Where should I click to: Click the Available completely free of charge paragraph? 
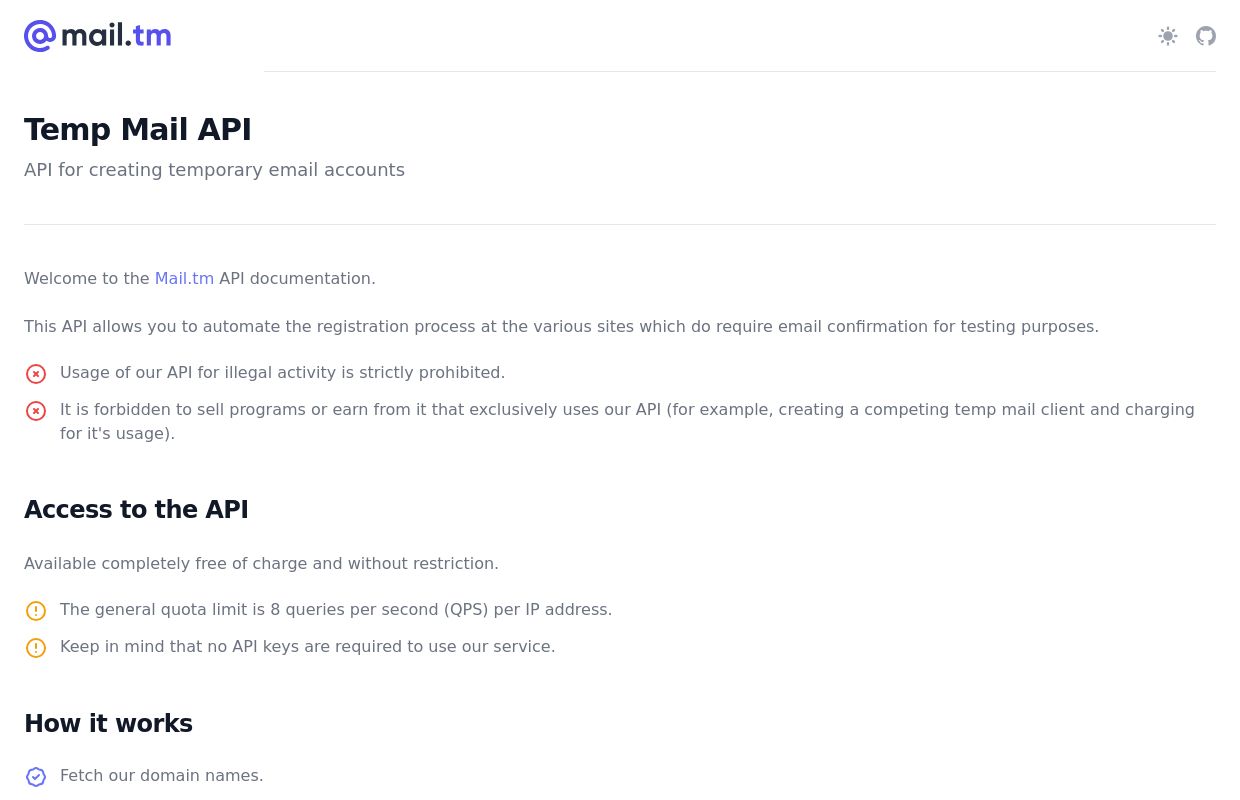tap(261, 564)
